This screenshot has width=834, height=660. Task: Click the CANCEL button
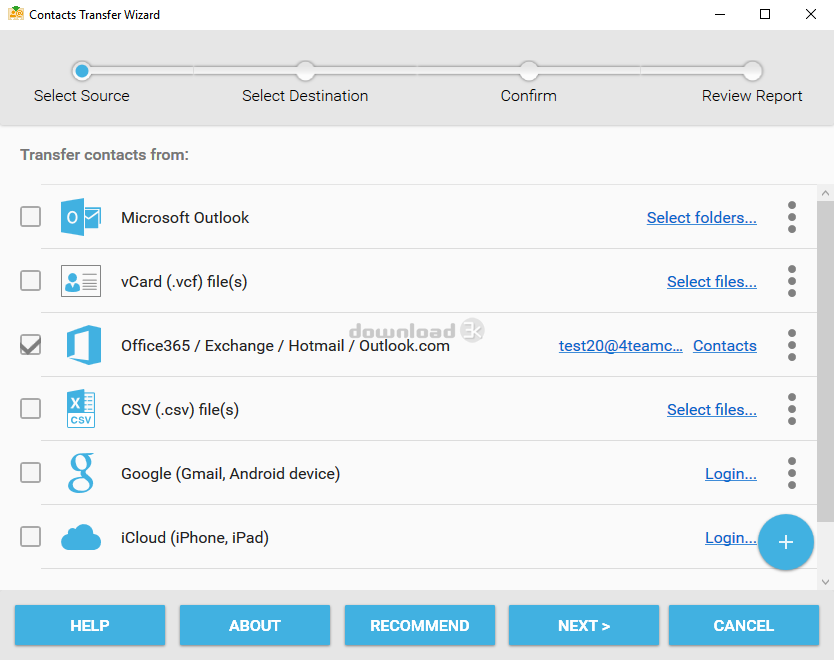(744, 625)
